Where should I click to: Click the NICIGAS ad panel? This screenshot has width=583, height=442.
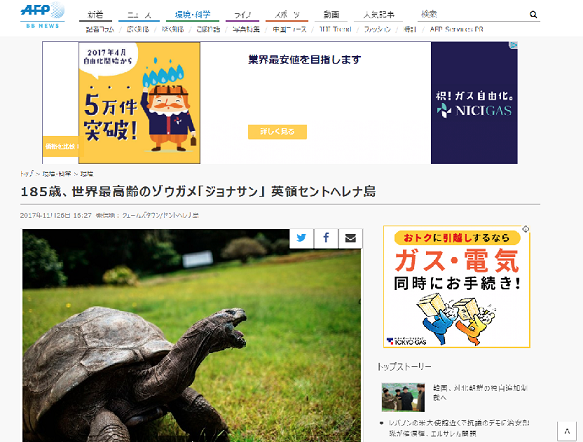point(474,103)
